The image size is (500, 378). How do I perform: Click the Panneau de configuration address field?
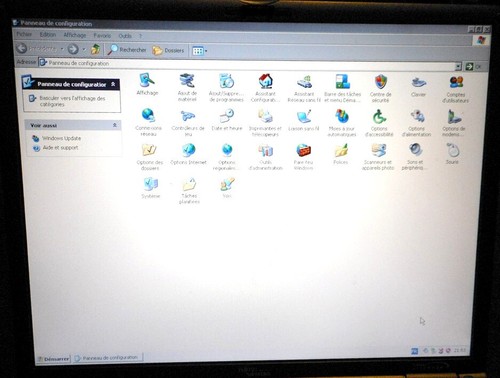248,63
